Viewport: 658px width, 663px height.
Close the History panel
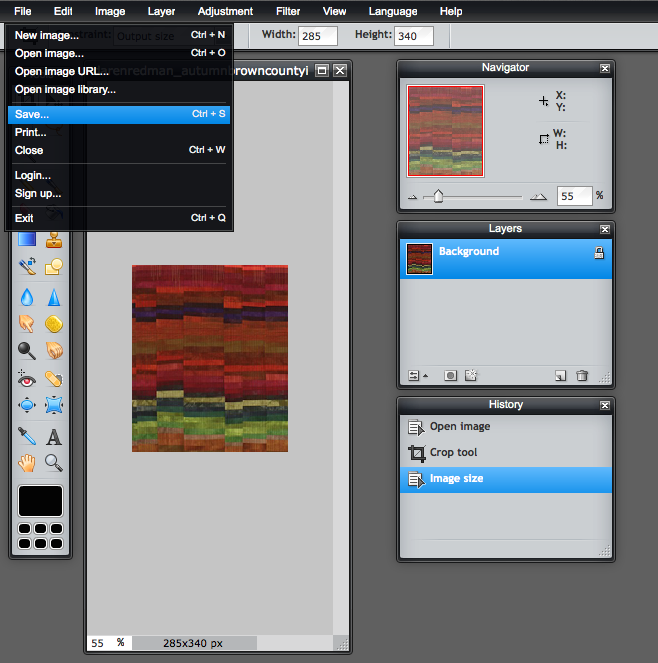(605, 405)
